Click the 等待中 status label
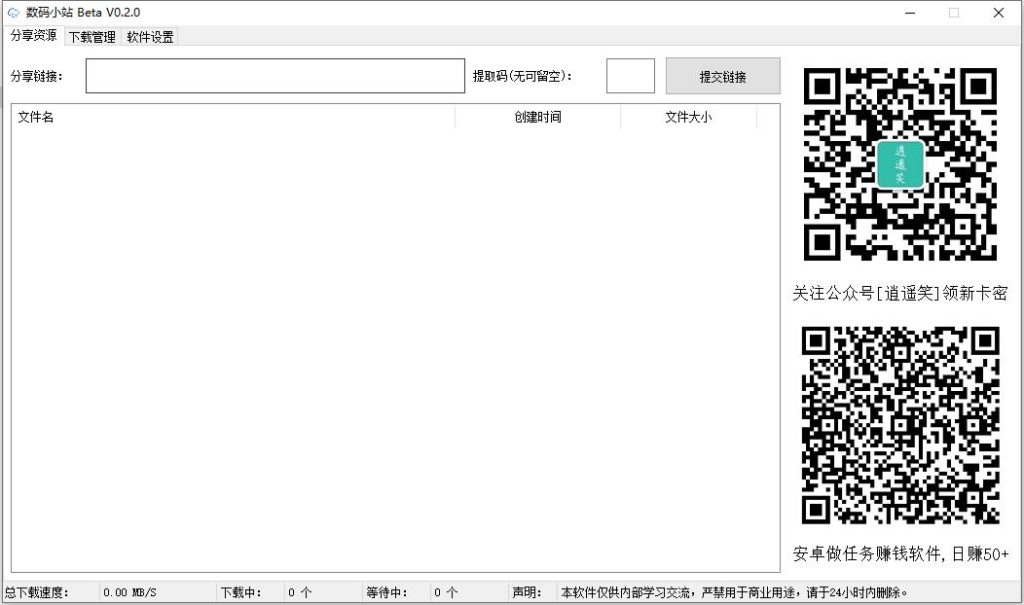 pyautogui.click(x=386, y=593)
